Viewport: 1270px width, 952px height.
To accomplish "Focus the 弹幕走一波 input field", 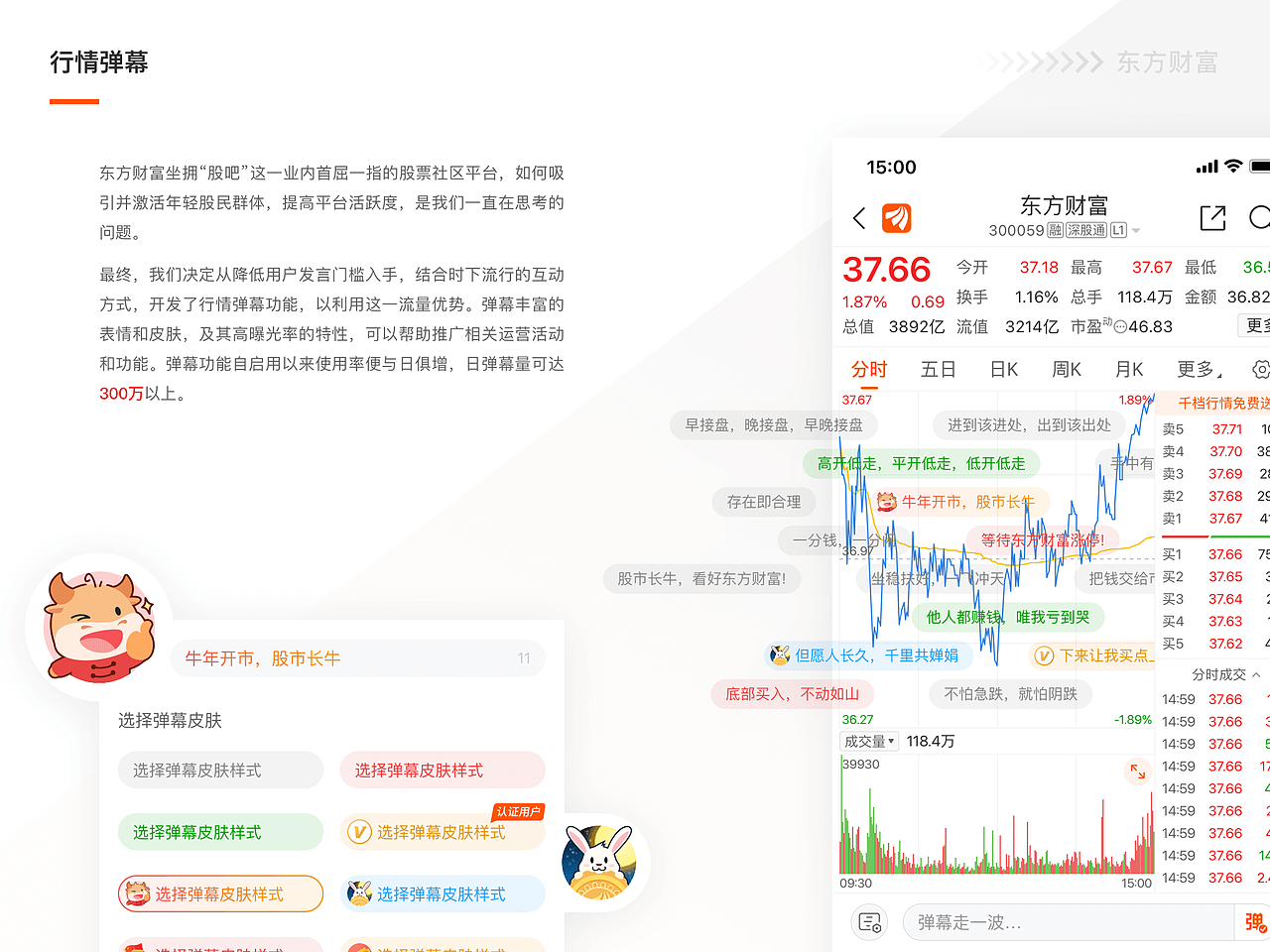I will 1069,923.
